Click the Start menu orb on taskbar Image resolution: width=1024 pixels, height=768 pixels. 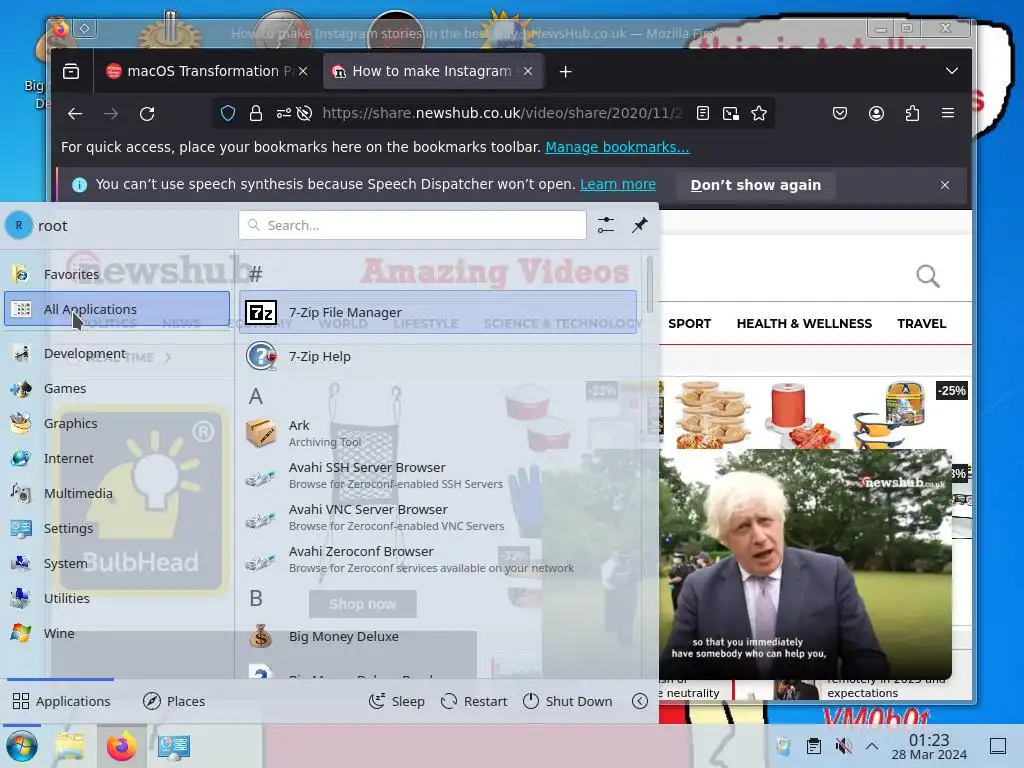click(x=22, y=747)
